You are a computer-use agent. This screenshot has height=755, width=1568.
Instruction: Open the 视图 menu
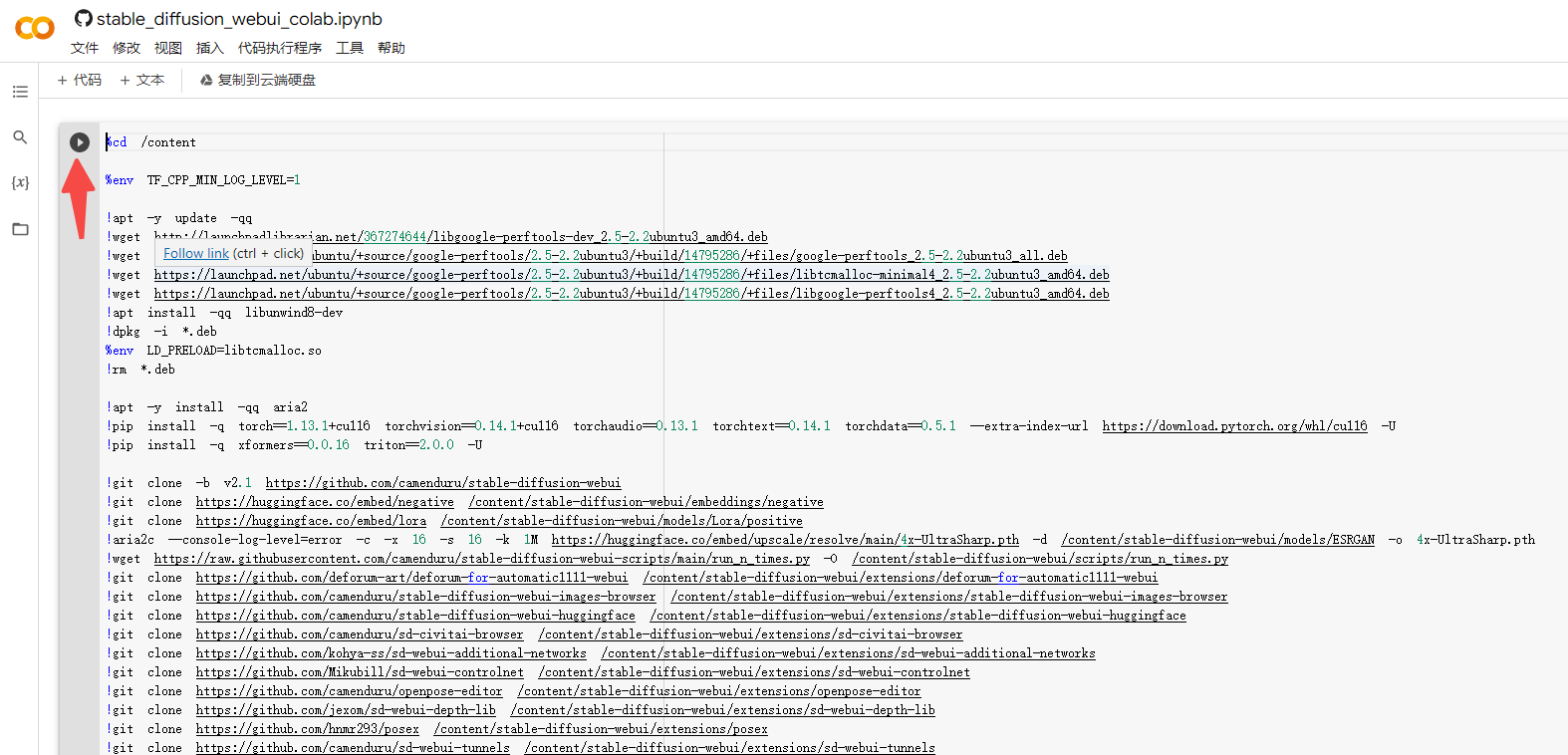pyautogui.click(x=168, y=48)
